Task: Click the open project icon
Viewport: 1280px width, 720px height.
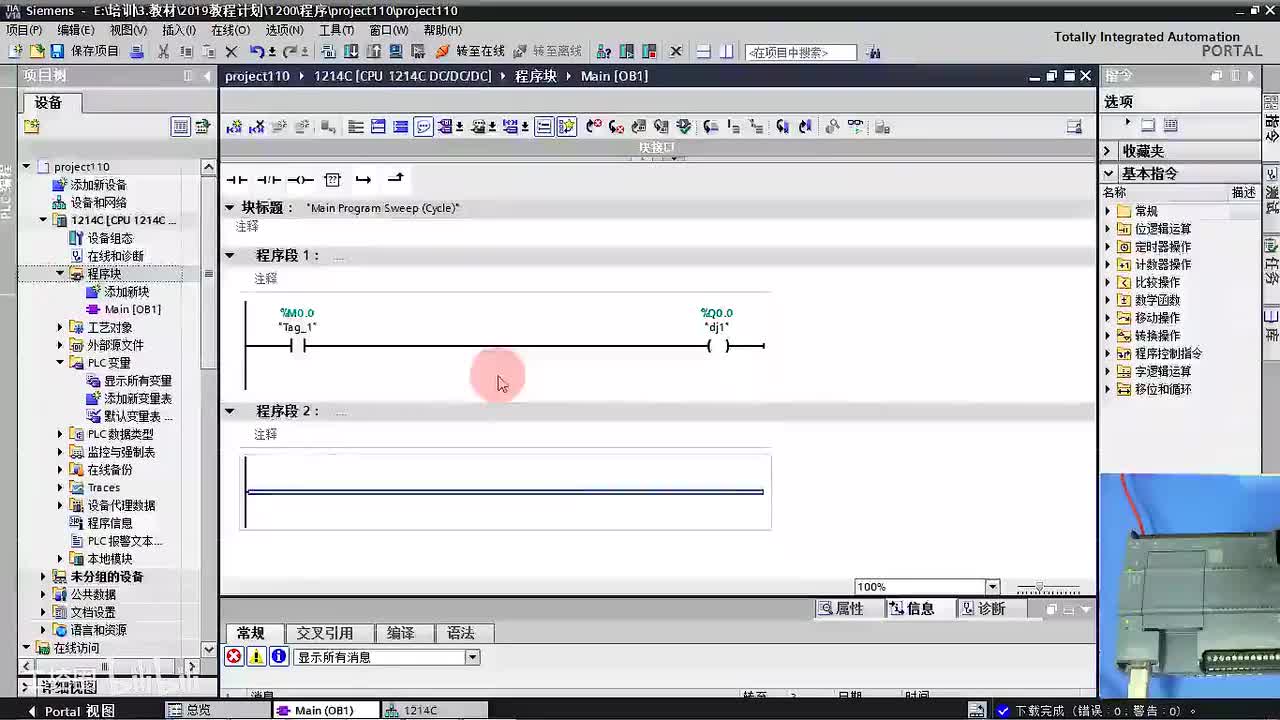Action: tap(36, 51)
